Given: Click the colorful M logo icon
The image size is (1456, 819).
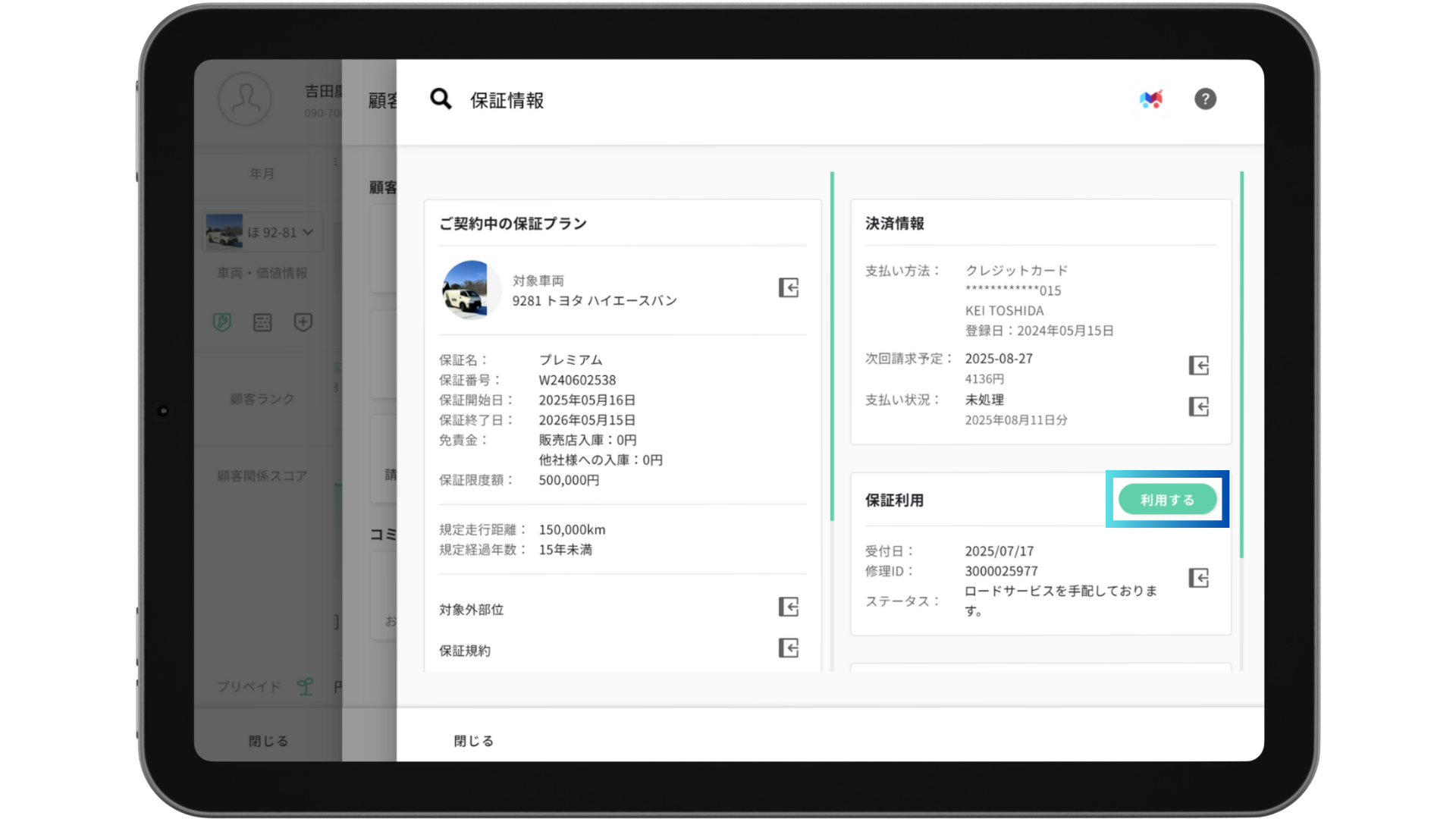Looking at the screenshot, I should pos(1150,99).
